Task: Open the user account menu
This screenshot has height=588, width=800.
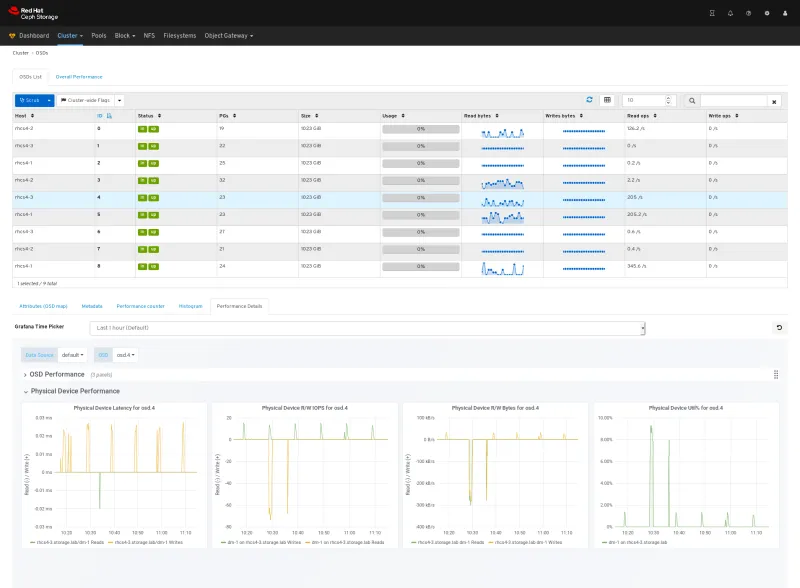Action: tap(784, 13)
